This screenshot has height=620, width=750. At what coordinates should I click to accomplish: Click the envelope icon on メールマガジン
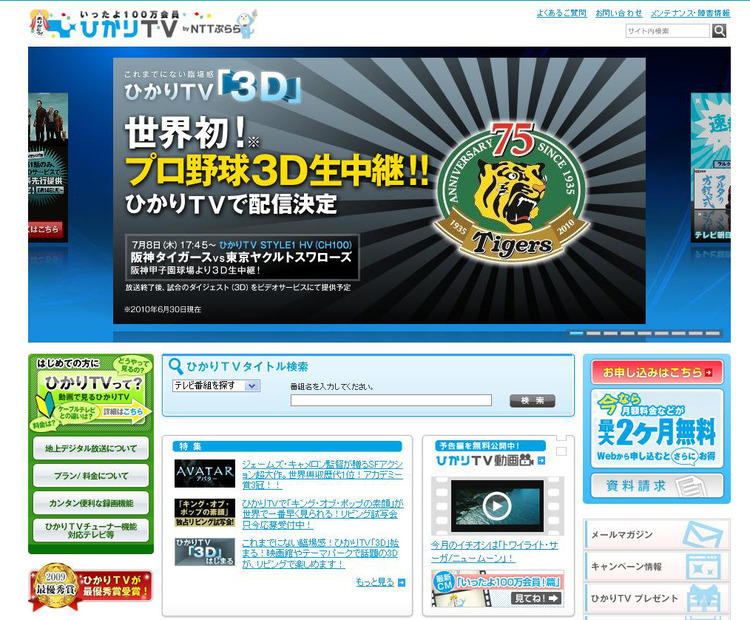click(x=702, y=534)
